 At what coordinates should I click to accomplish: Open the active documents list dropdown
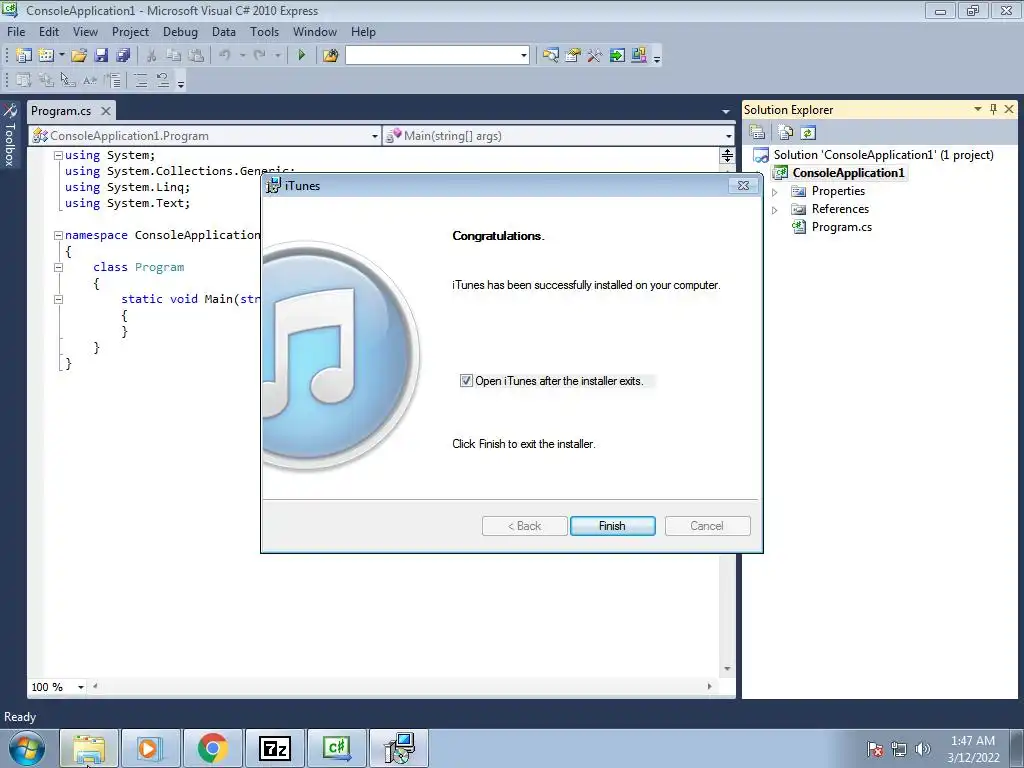[x=726, y=112]
